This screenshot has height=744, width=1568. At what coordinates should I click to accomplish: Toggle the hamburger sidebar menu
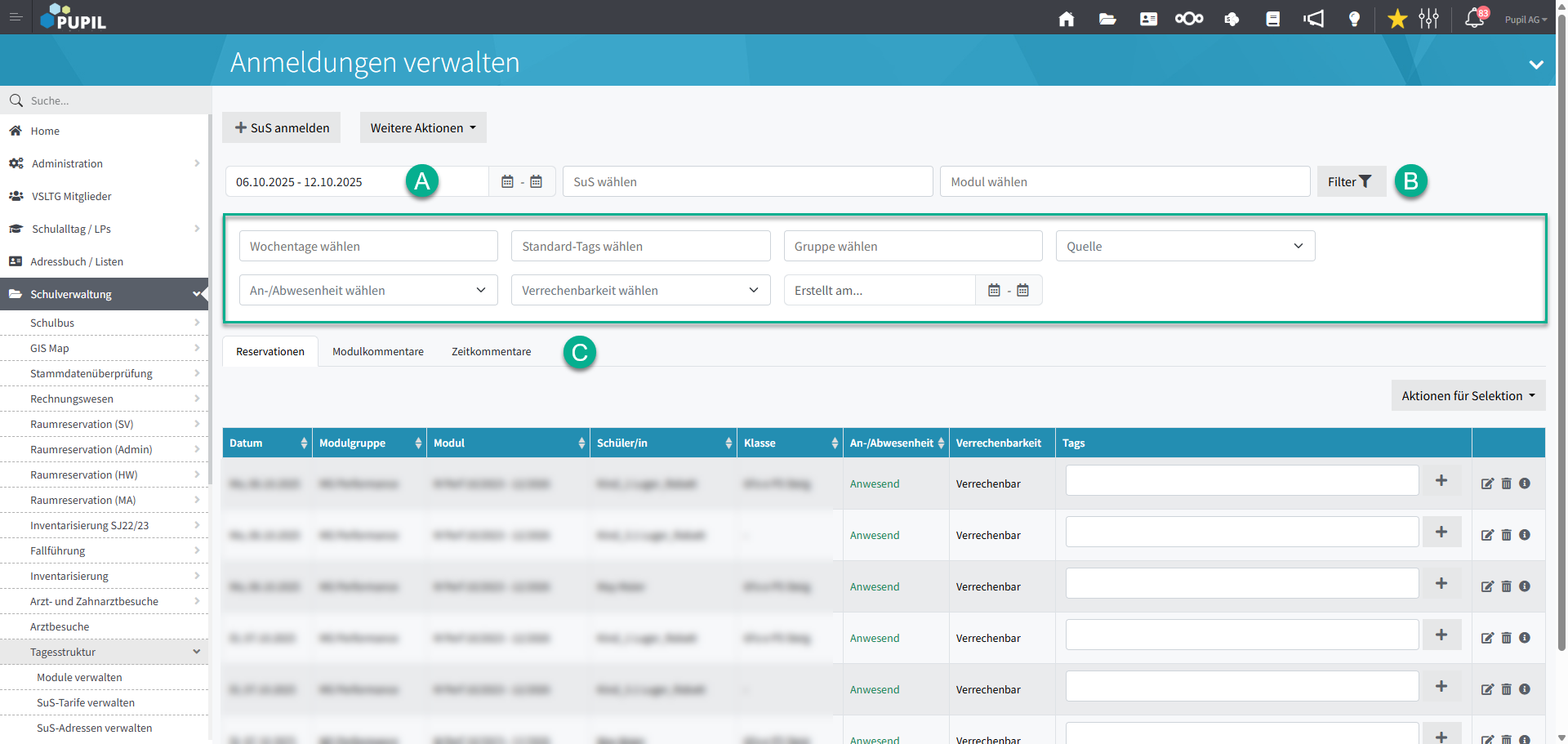point(16,17)
